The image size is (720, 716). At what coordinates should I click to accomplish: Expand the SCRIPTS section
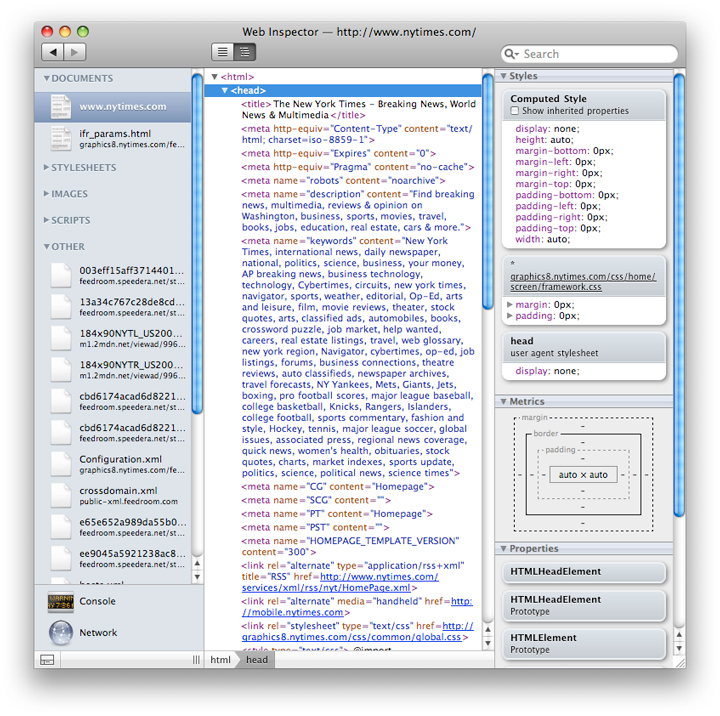[46, 220]
